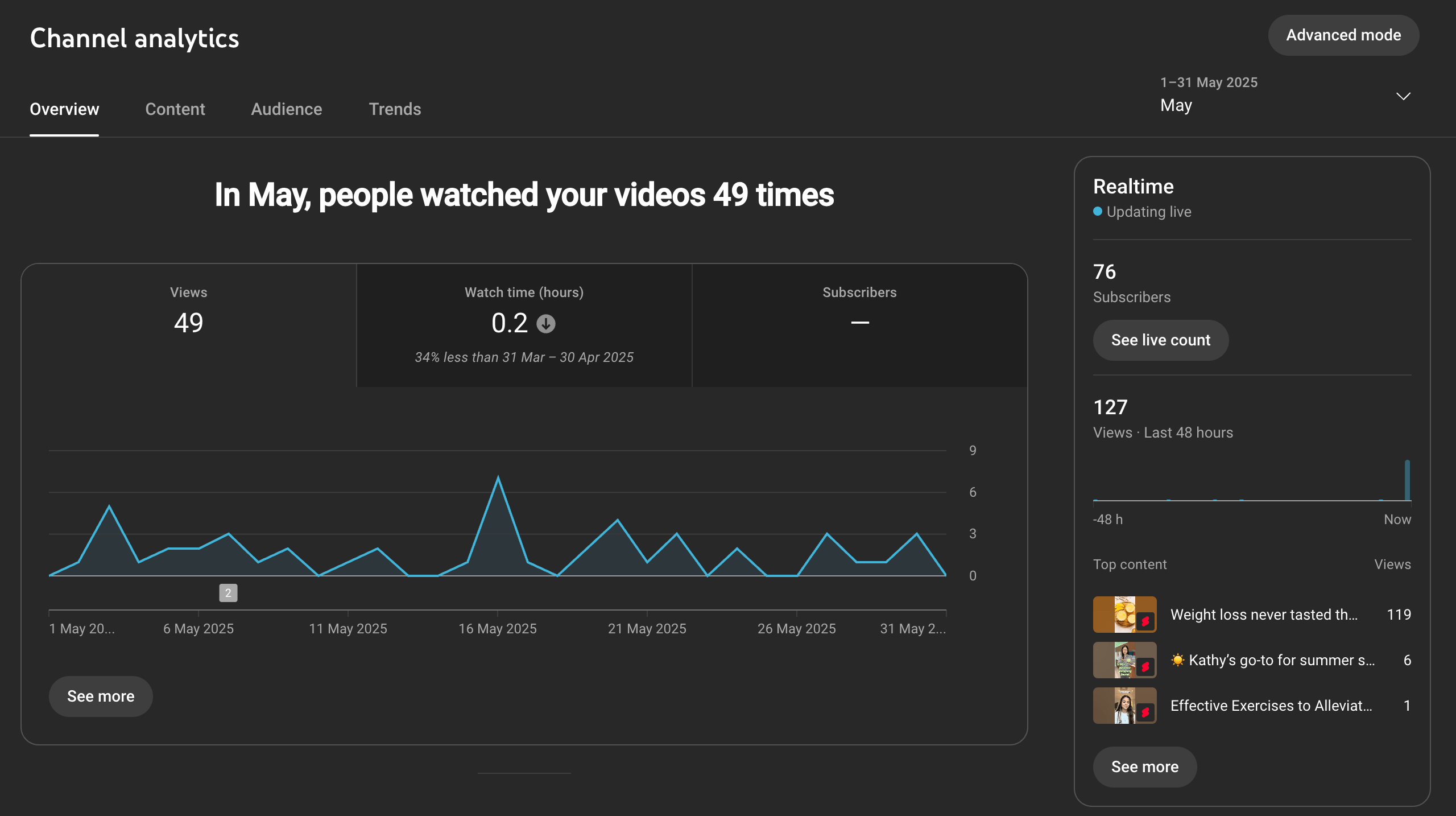The width and height of the screenshot is (1456, 816).
Task: Click the See live count button
Action: (1160, 340)
